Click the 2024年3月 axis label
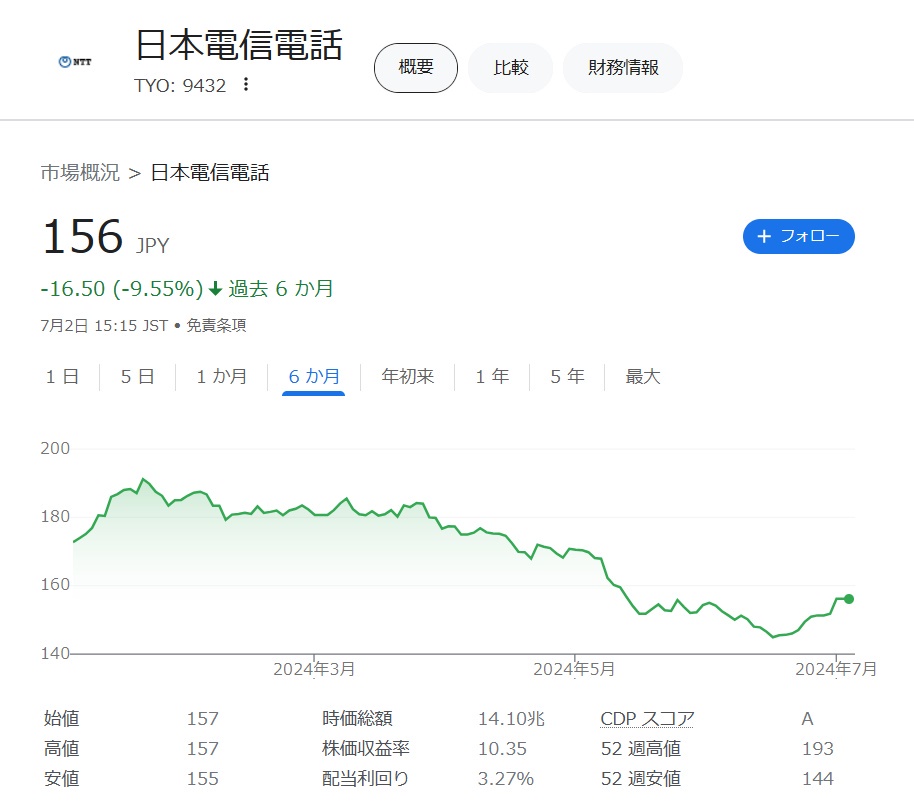Viewport: 914px width, 808px height. pyautogui.click(x=314, y=669)
